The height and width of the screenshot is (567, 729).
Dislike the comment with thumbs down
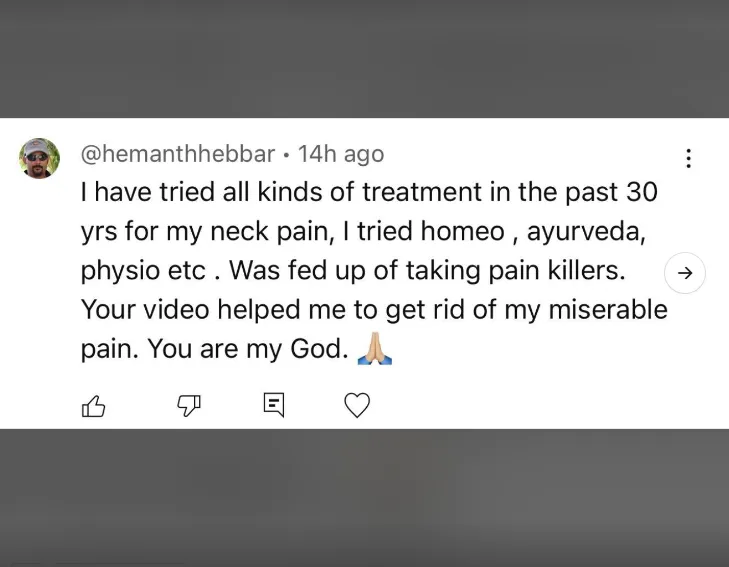[x=190, y=404]
